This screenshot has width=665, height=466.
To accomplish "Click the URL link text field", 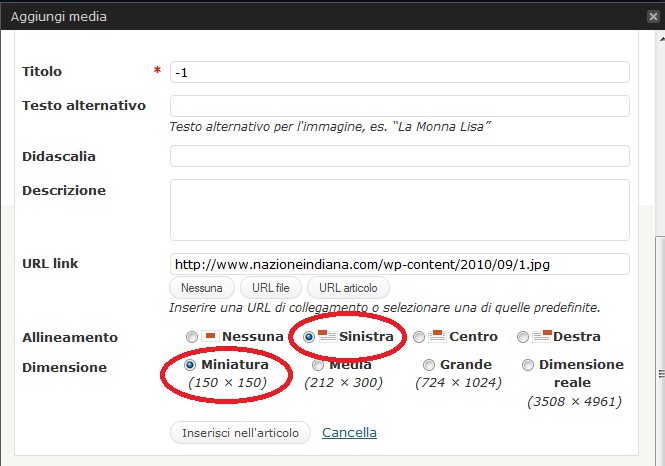I will (x=399, y=264).
